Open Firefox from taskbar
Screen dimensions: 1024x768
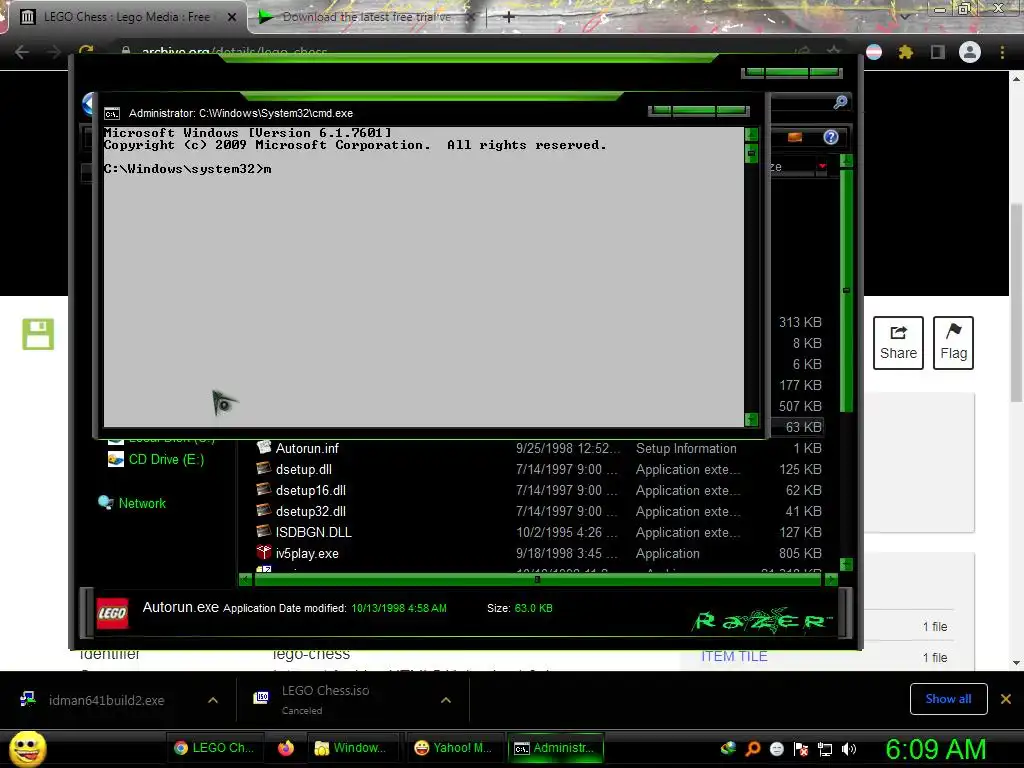tap(285, 748)
